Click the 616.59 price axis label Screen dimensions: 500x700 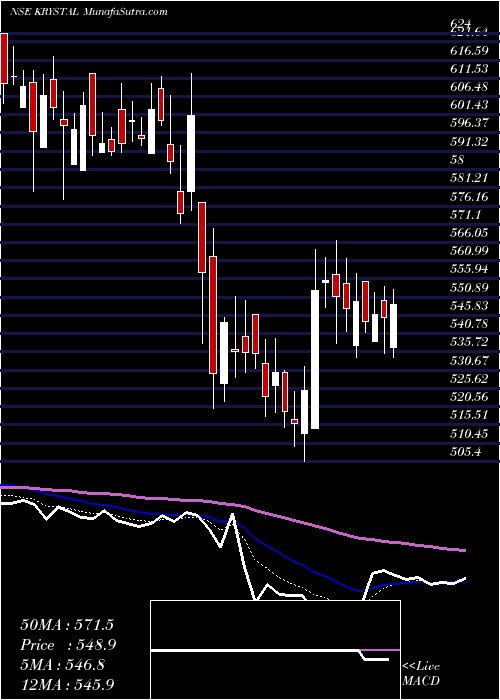pos(469,51)
